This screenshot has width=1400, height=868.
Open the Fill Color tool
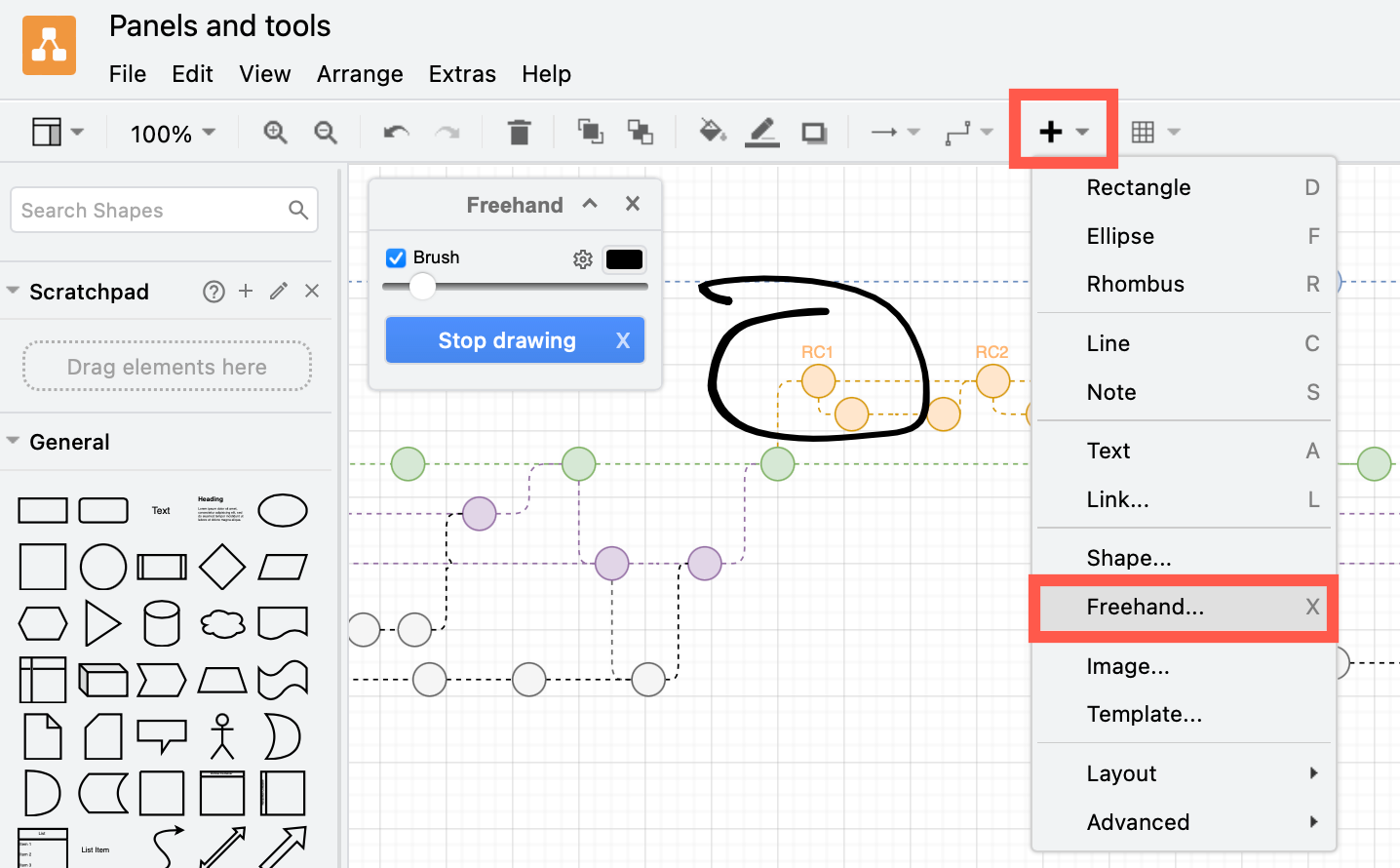point(711,132)
